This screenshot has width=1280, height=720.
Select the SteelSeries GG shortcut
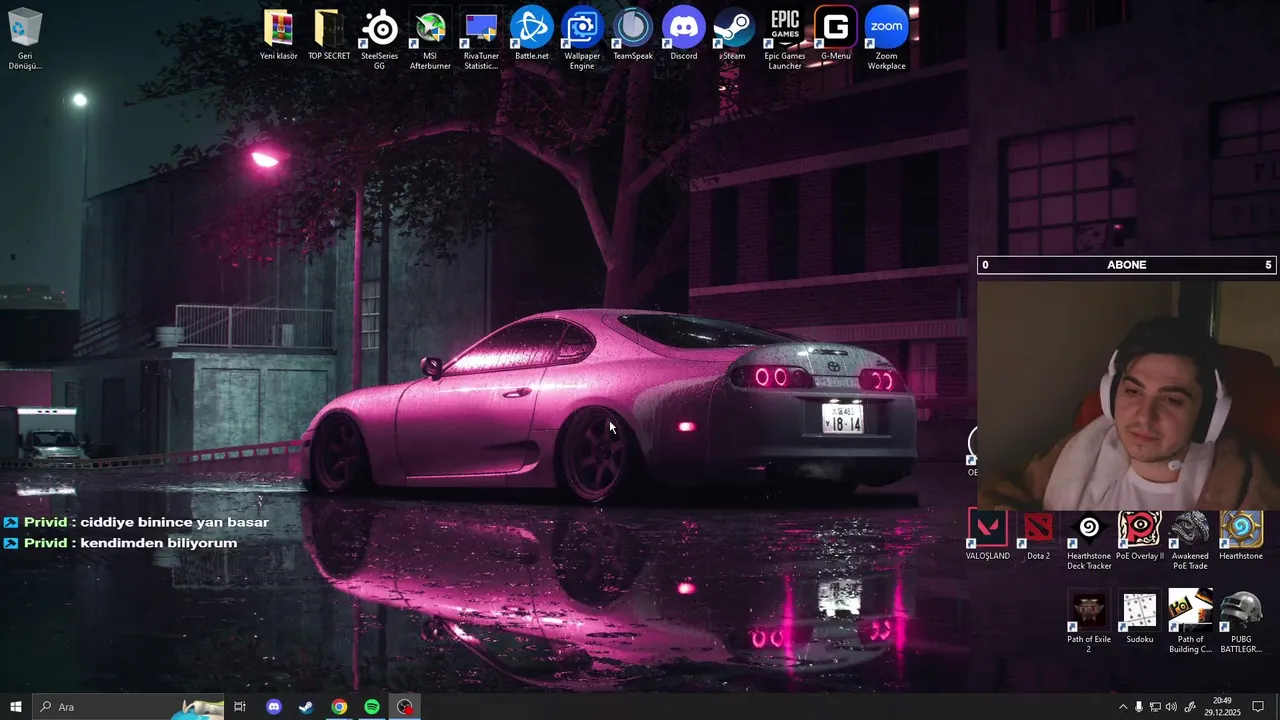click(379, 38)
